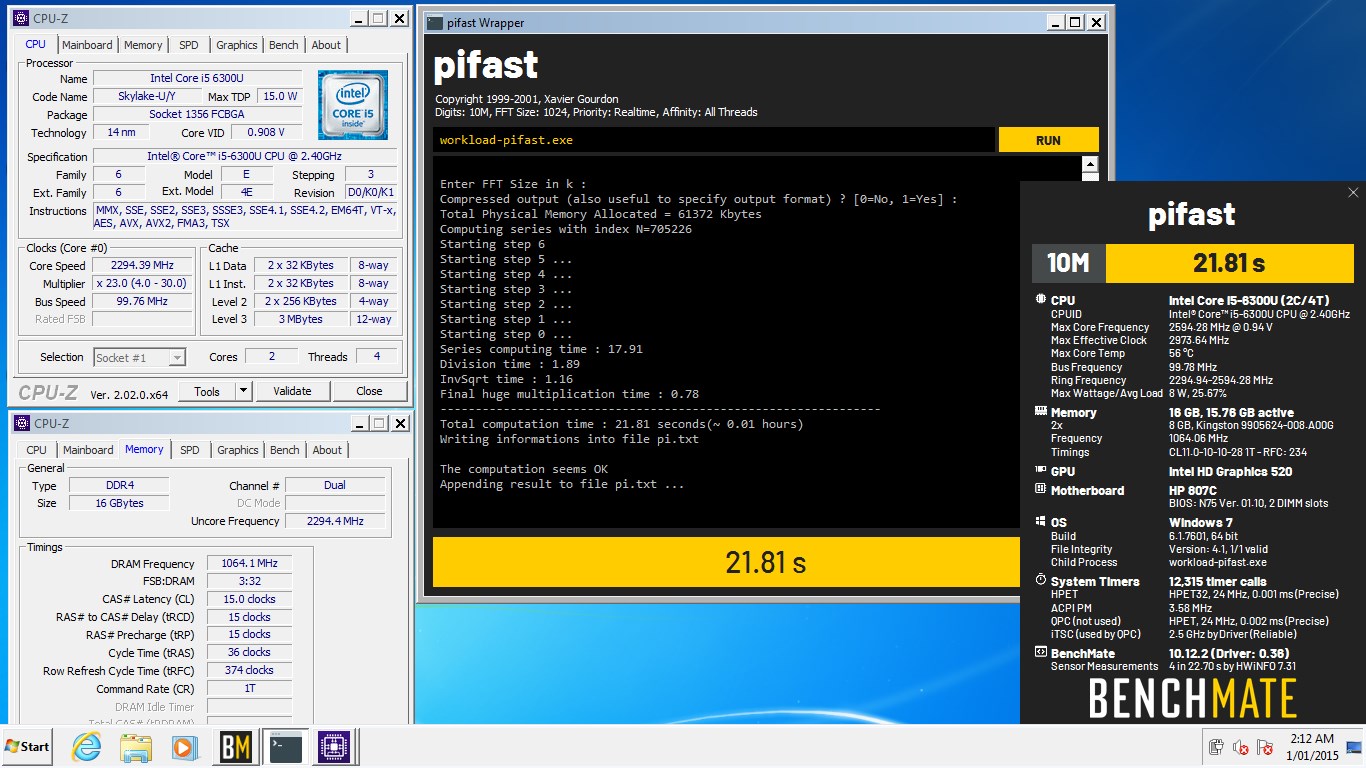
Task: Click the Core Speed value 2294.39 MHz
Action: point(142,266)
